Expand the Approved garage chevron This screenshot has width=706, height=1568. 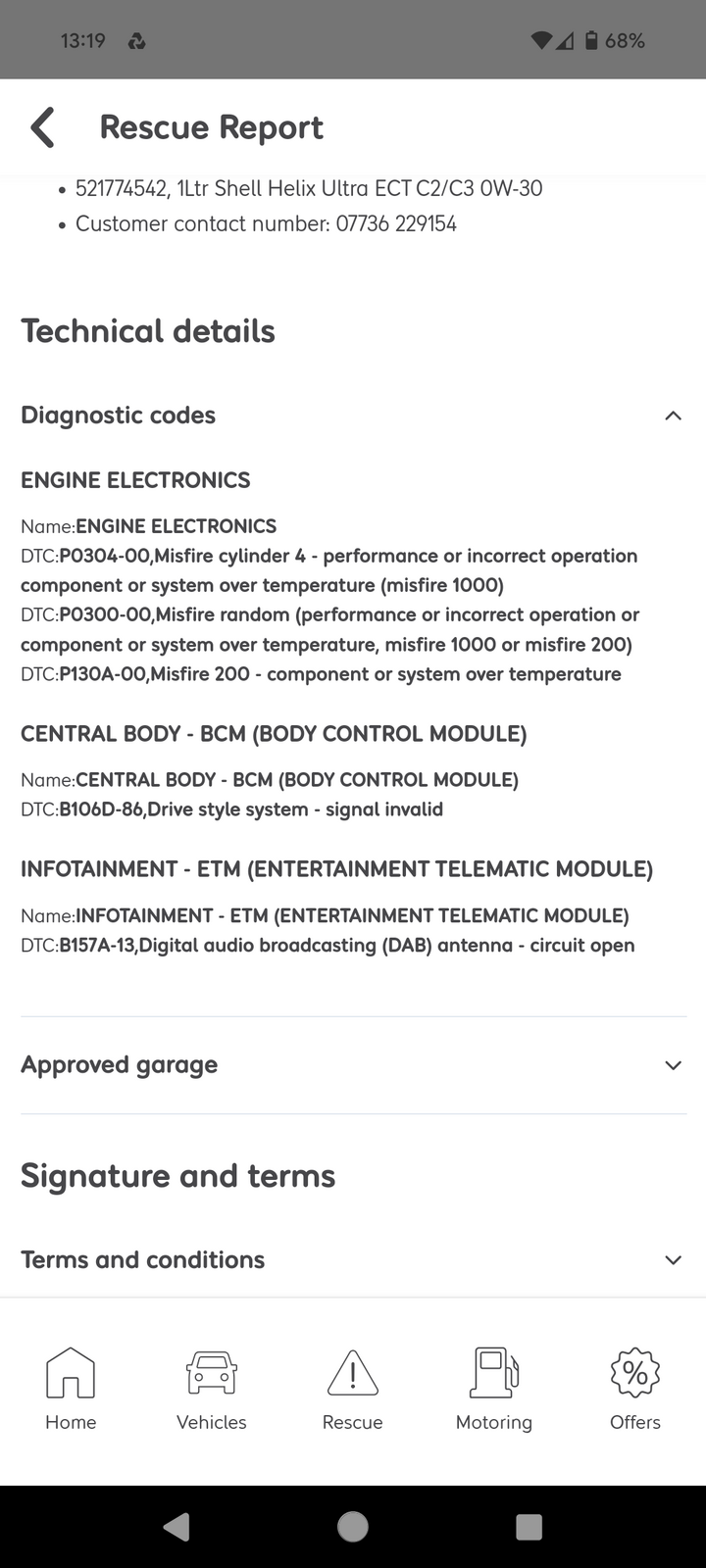(x=673, y=1065)
